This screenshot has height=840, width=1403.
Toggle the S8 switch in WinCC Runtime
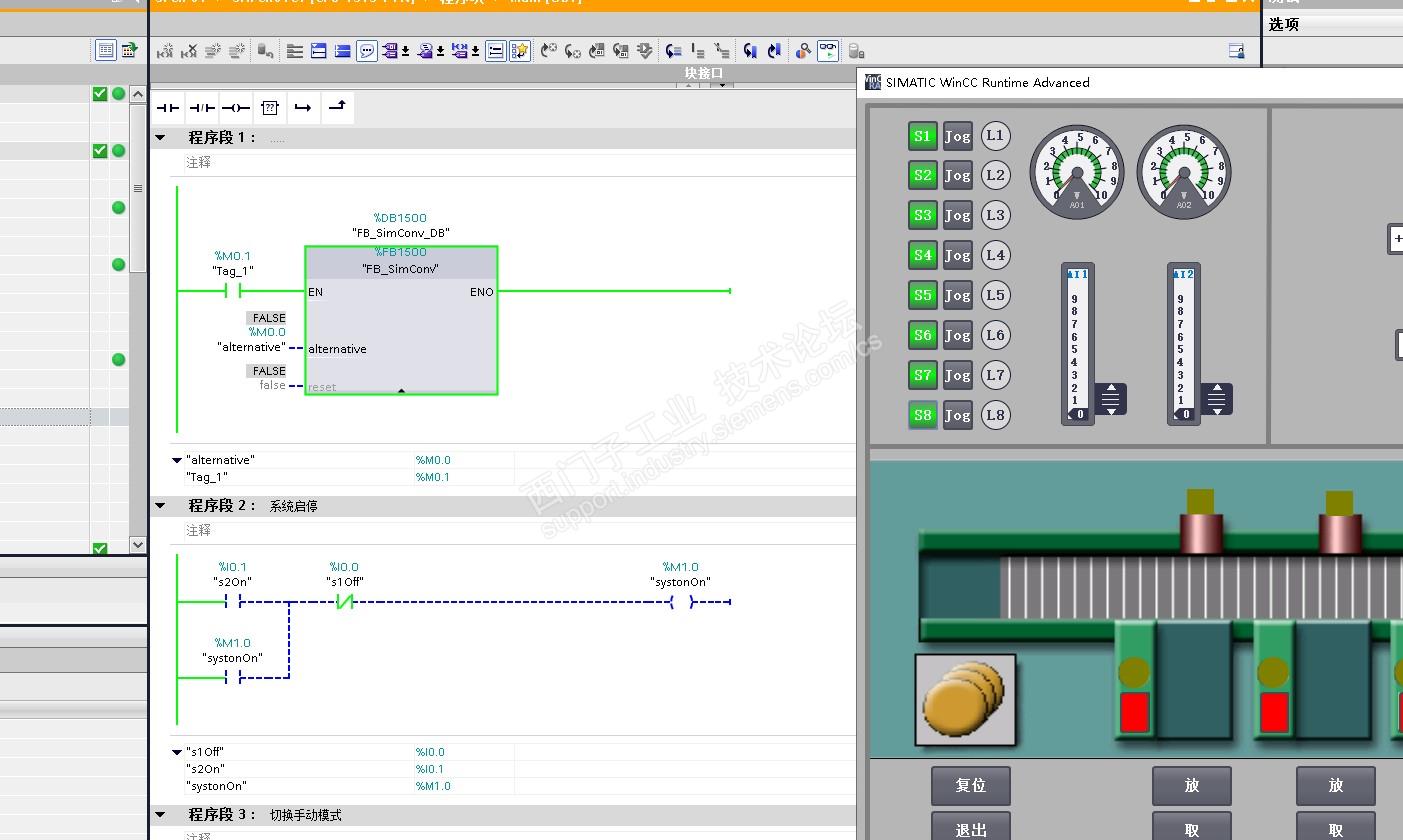pyautogui.click(x=923, y=416)
